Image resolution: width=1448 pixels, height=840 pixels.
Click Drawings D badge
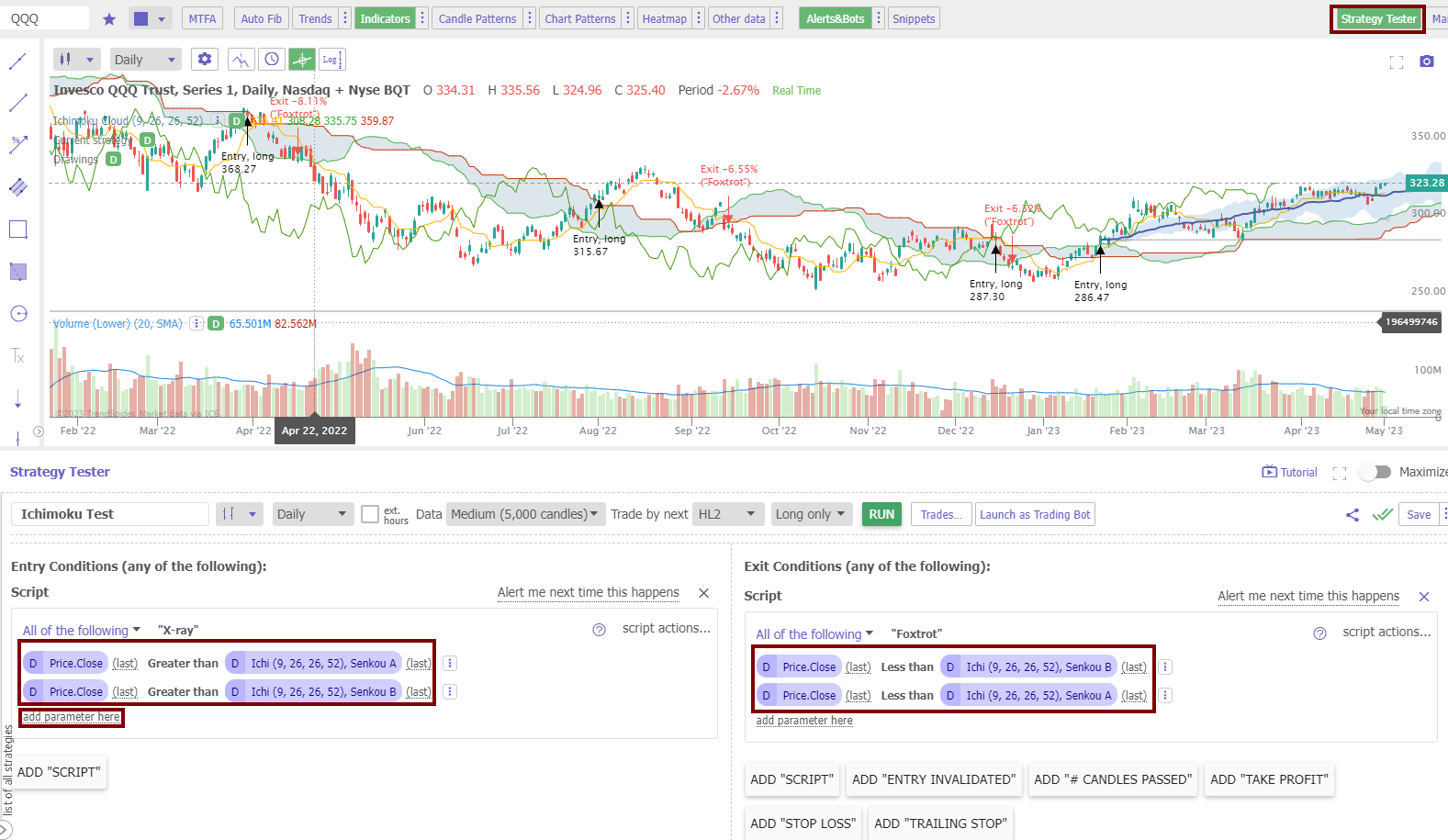(113, 159)
